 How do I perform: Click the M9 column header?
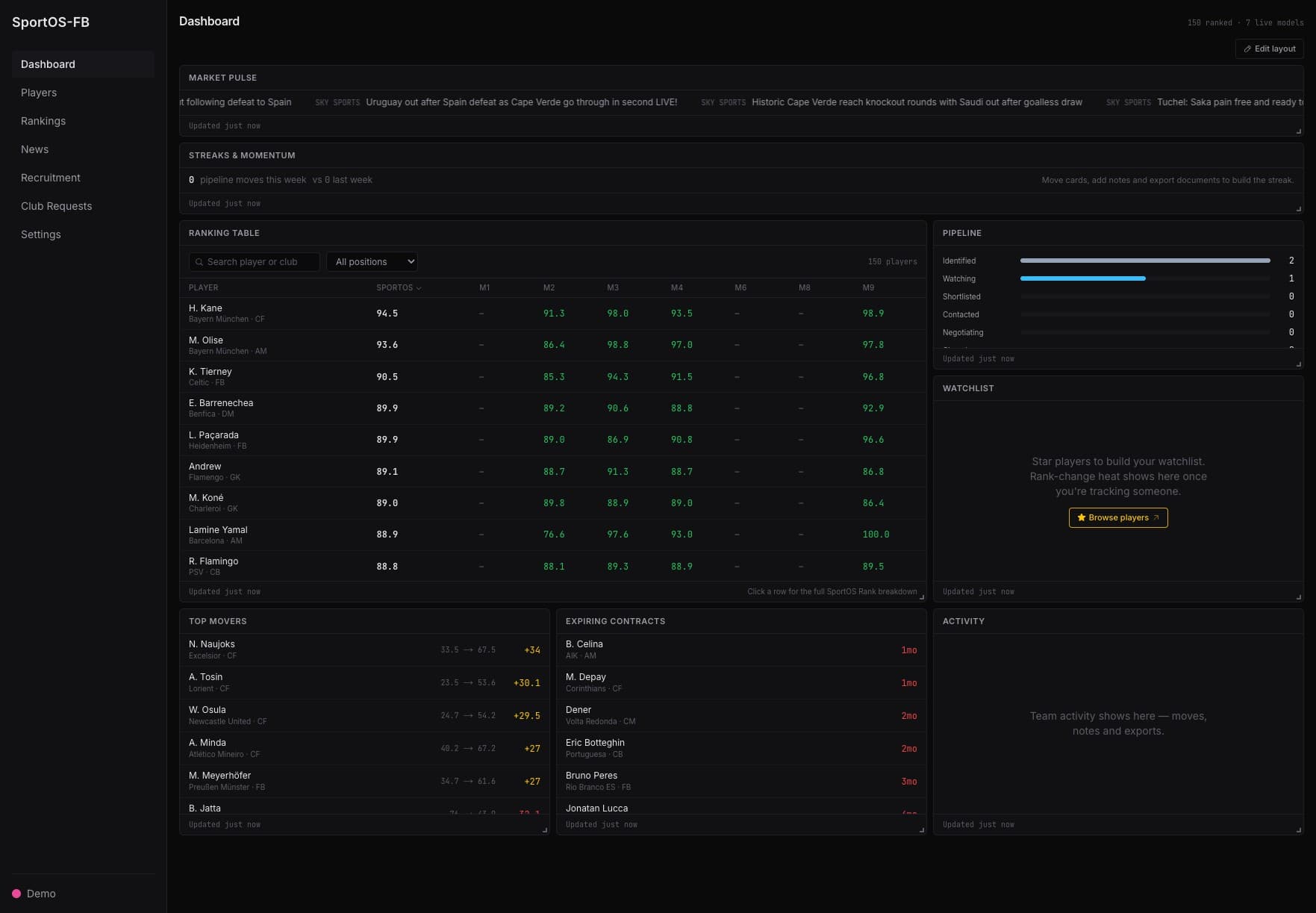click(868, 287)
